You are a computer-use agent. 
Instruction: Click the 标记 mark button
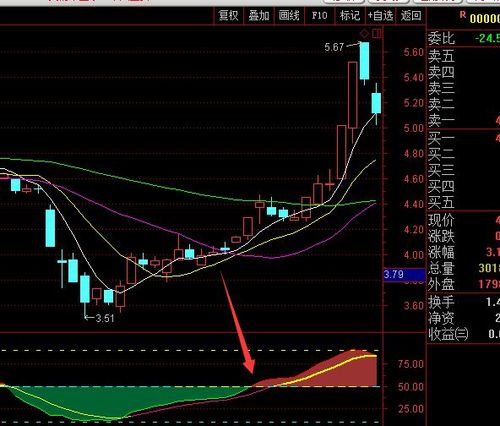point(350,16)
